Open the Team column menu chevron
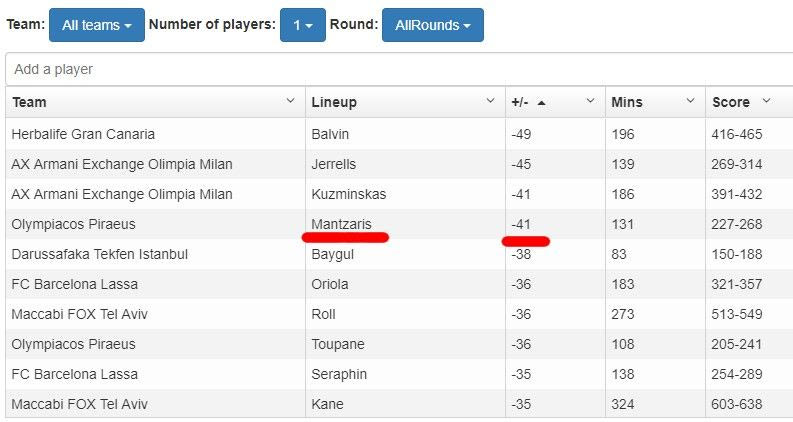The width and height of the screenshot is (793, 422). (x=290, y=101)
